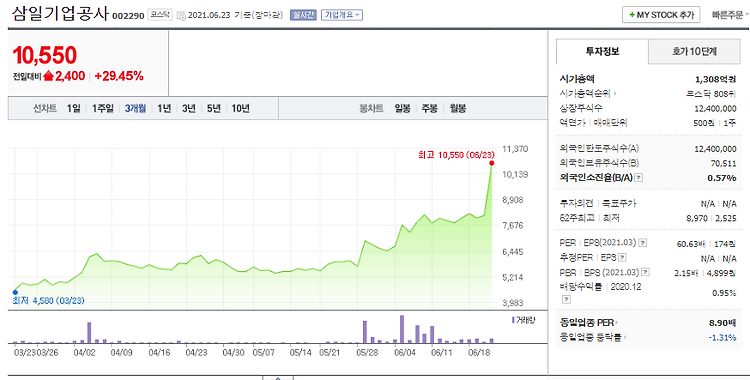
Task: Click the 11,370 price axis label
Action: (x=515, y=149)
